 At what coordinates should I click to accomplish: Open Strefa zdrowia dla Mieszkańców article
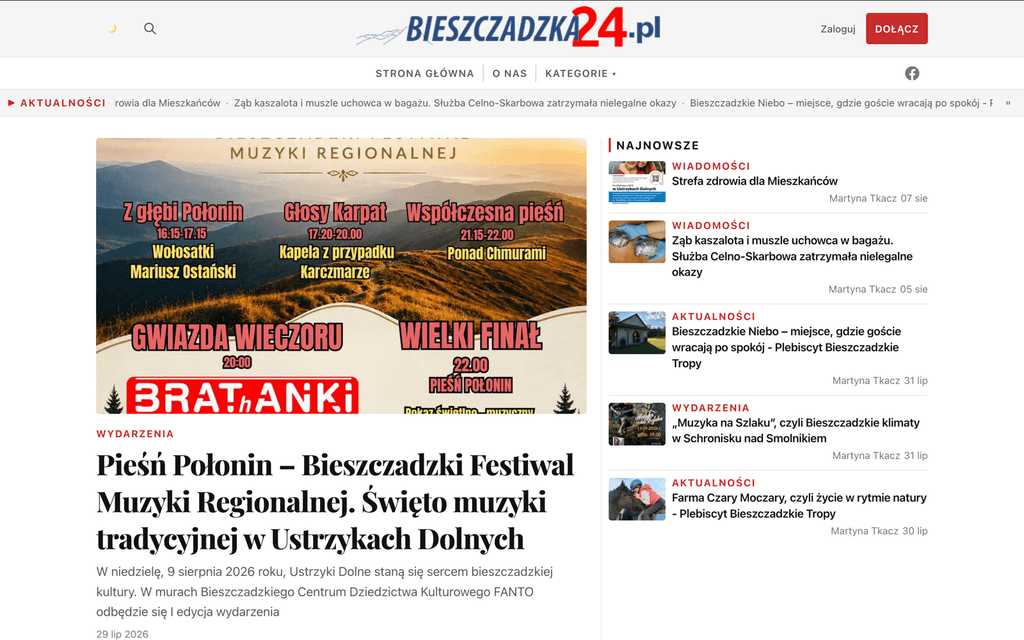(x=754, y=181)
